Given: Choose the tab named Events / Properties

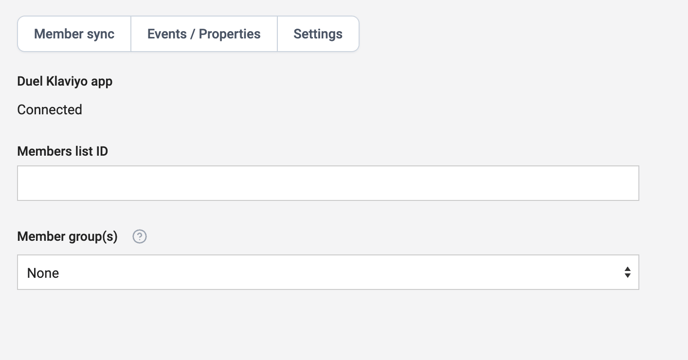Looking at the screenshot, I should 204,34.
